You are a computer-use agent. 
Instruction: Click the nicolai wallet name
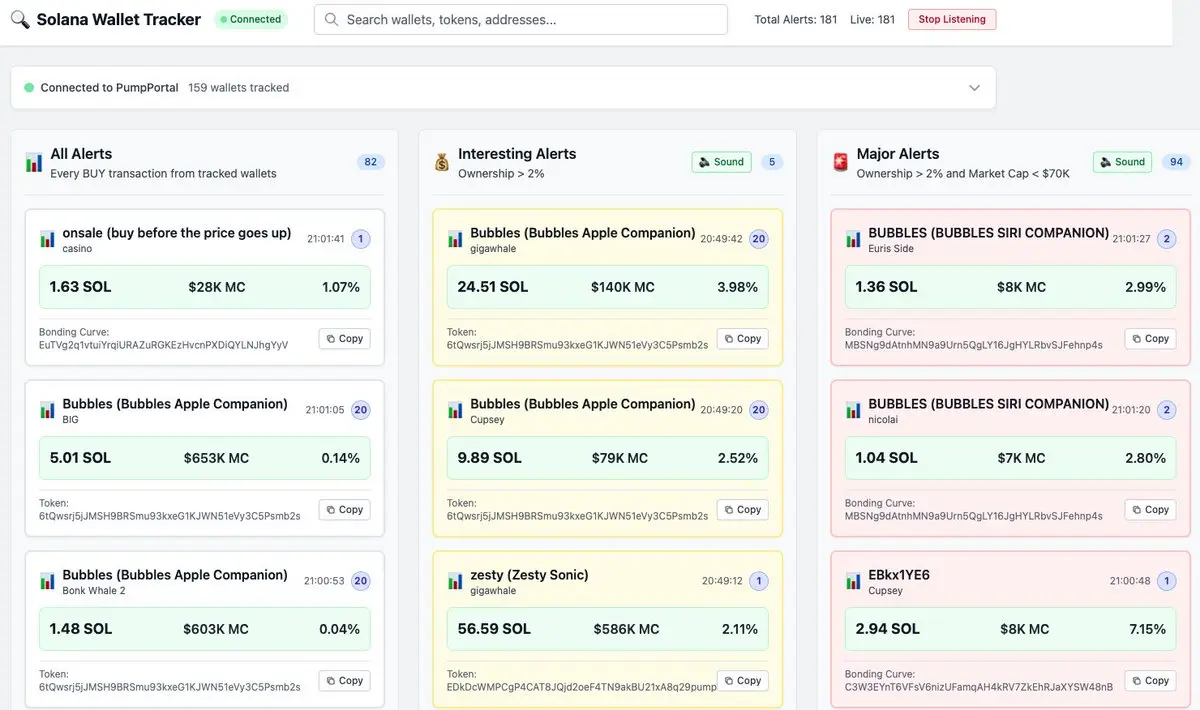883,420
